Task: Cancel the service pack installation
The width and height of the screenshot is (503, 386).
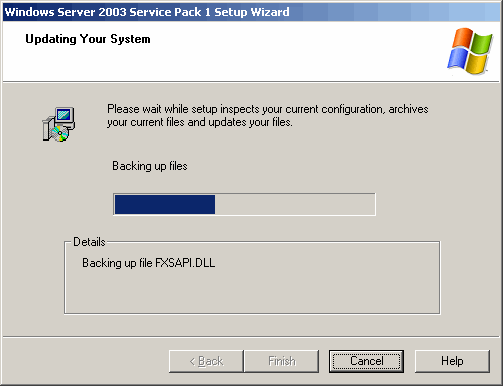Action: click(x=366, y=361)
